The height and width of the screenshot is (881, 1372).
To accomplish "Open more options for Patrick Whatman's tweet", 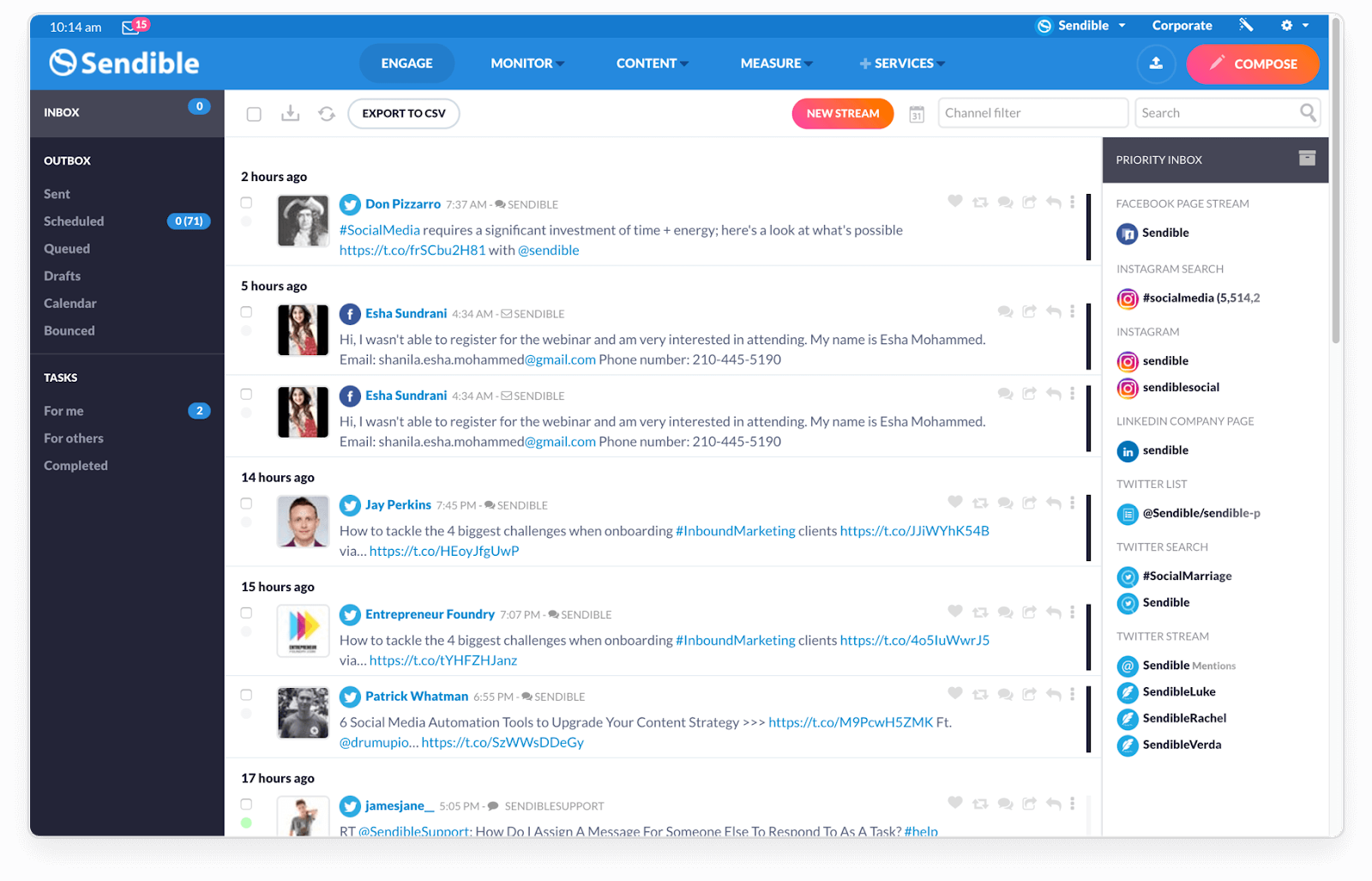I will click(x=1072, y=694).
